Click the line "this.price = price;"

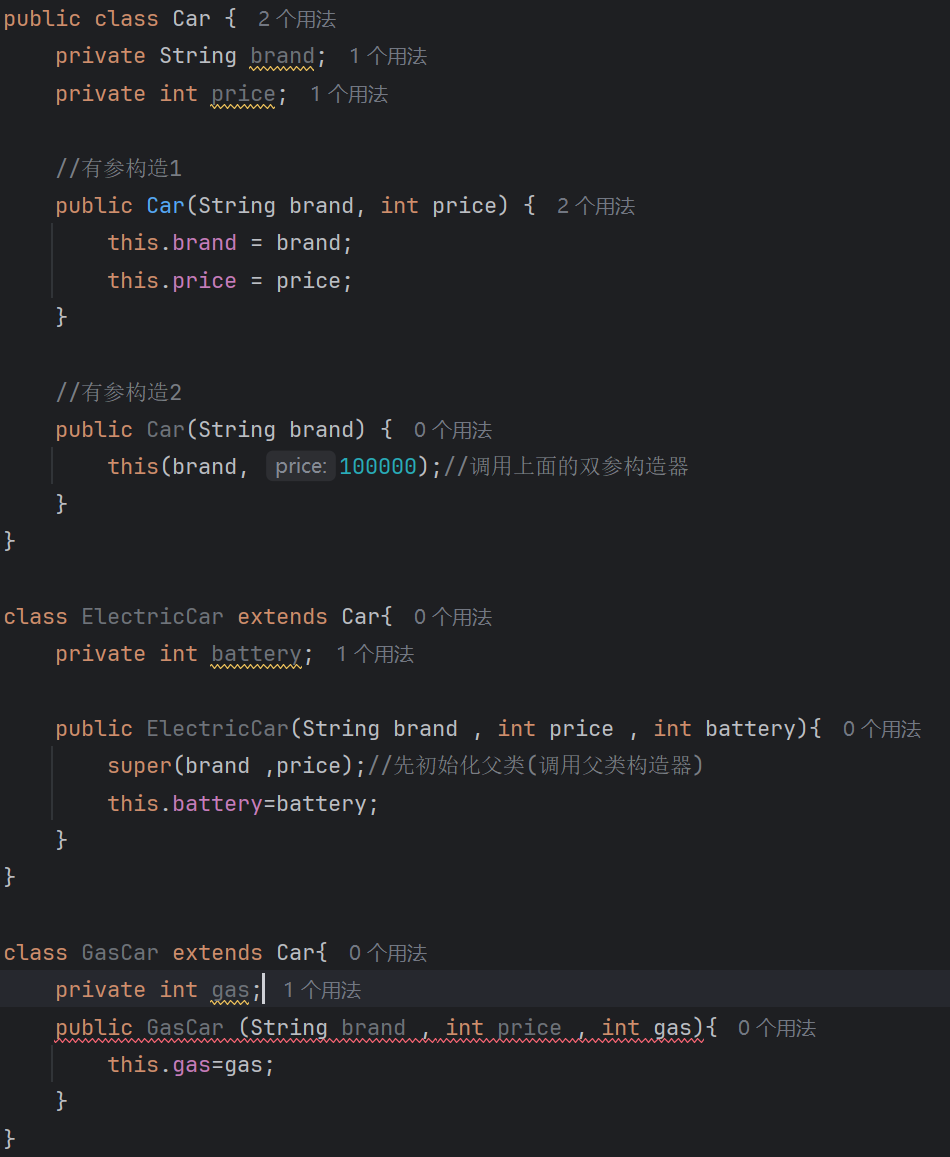[230, 280]
